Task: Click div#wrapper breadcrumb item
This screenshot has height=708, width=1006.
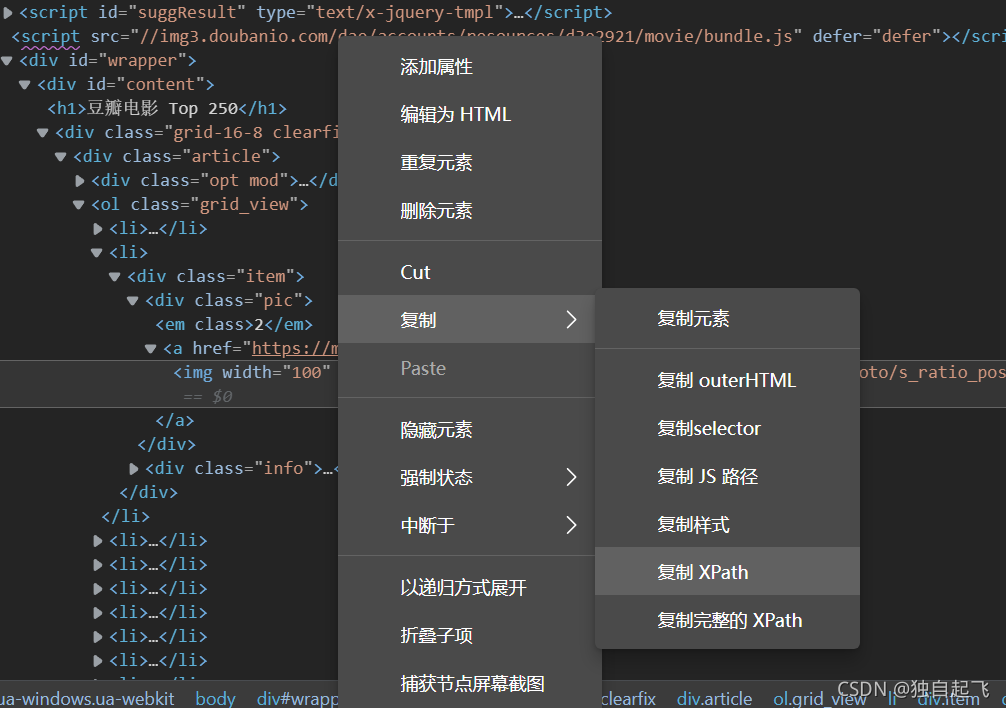Action: 298,698
